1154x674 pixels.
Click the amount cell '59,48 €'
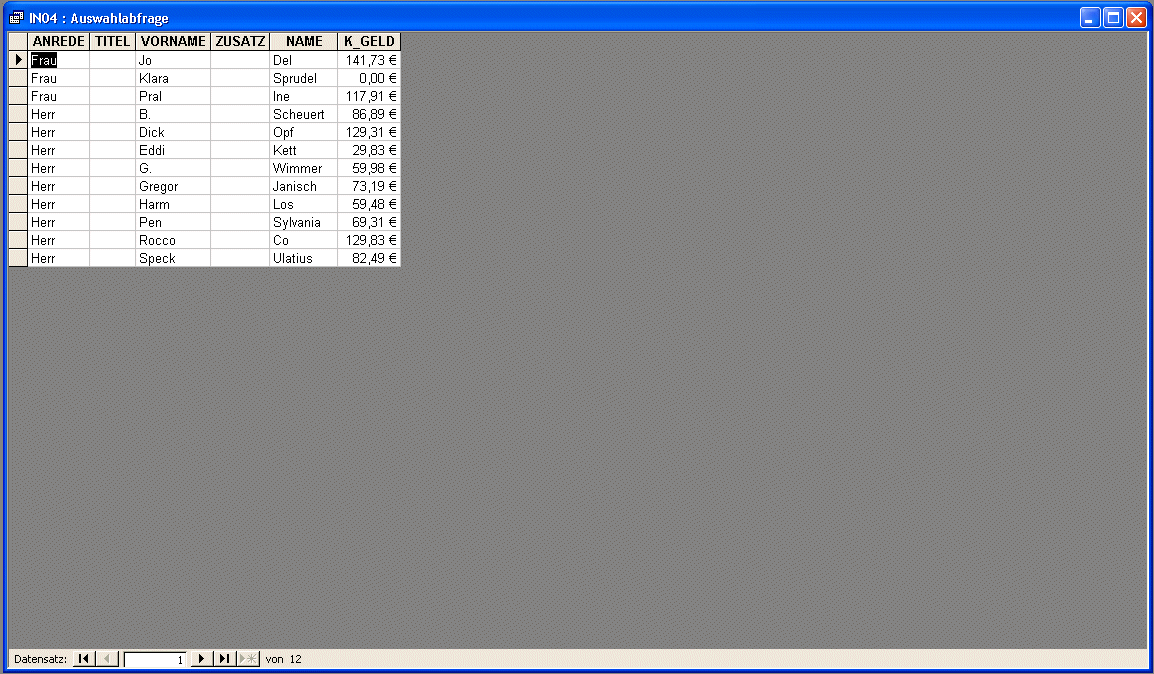pos(369,205)
